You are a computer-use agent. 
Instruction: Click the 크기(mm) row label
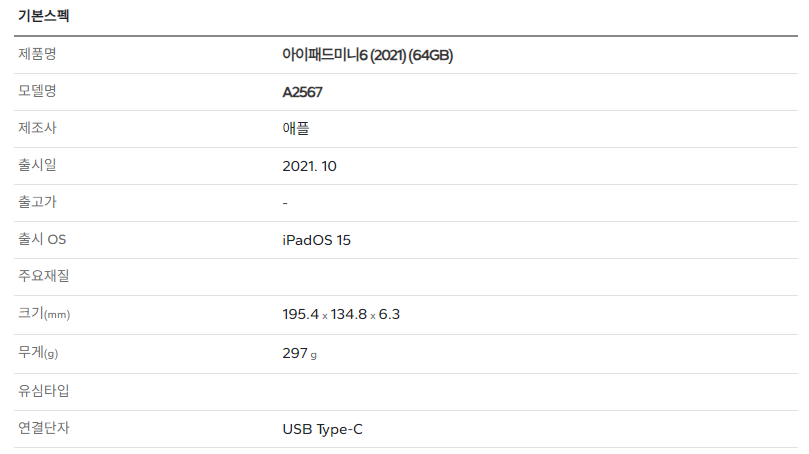(x=44, y=314)
